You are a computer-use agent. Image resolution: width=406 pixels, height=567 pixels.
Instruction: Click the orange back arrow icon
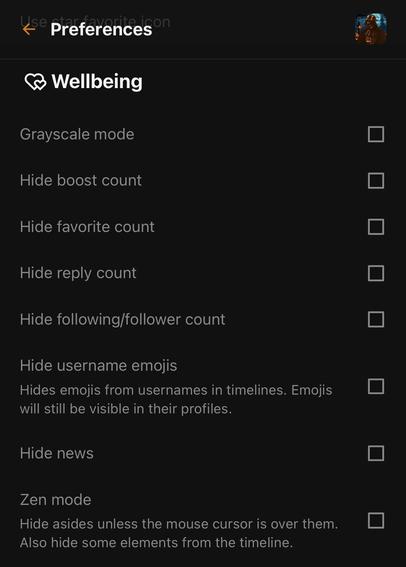click(29, 29)
